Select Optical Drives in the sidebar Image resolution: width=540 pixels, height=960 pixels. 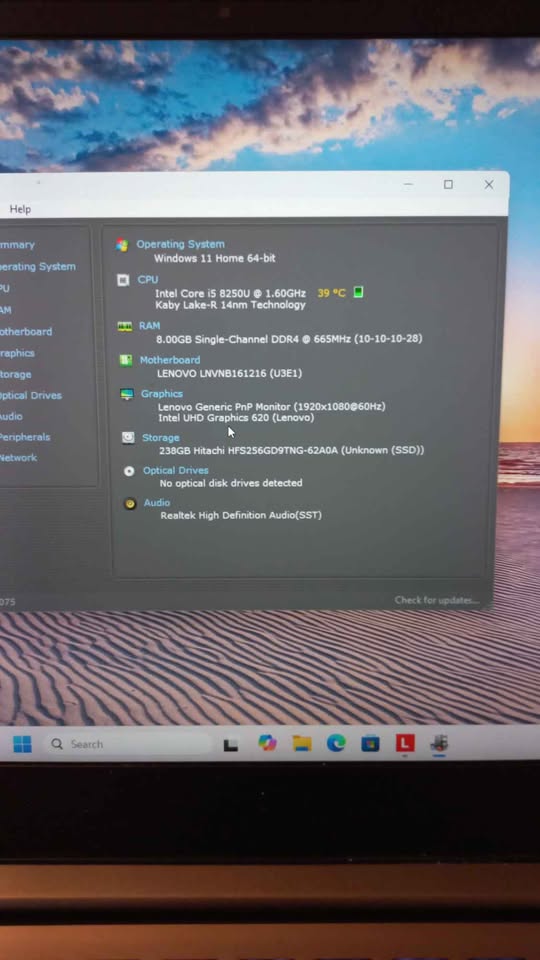(x=29, y=396)
